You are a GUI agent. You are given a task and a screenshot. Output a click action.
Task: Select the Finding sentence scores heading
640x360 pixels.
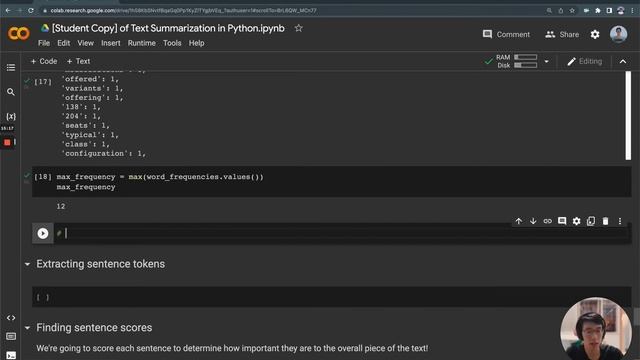tap(94, 327)
